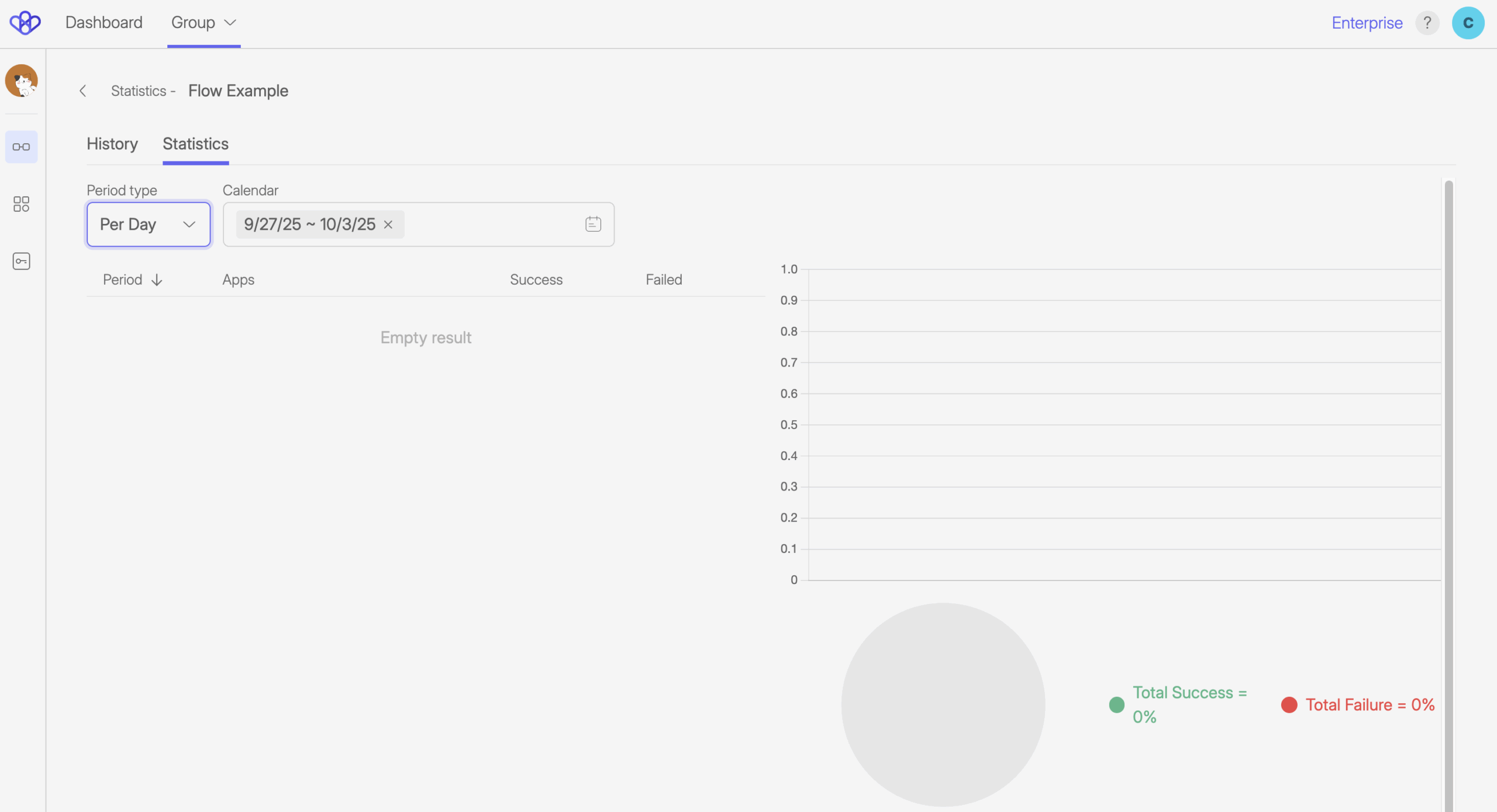Switch to the History tab
1497x812 pixels.
click(112, 144)
